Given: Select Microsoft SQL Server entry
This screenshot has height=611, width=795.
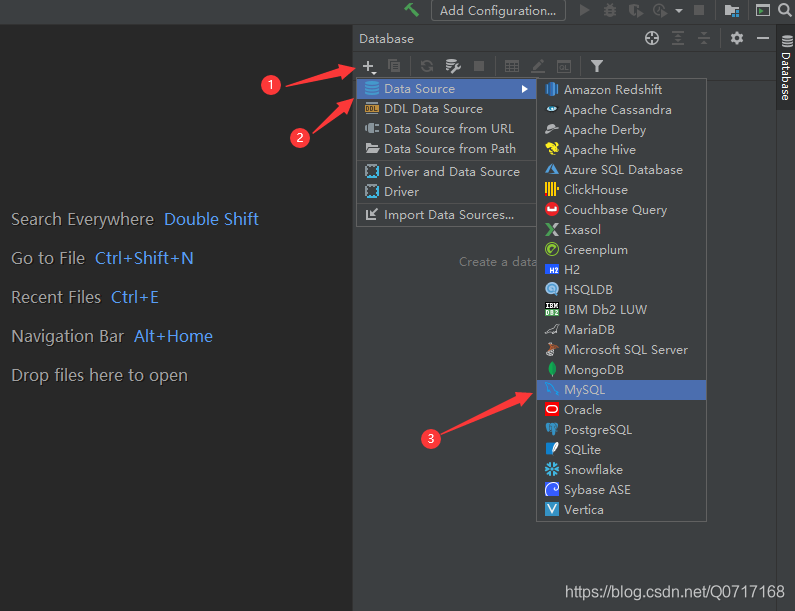Looking at the screenshot, I should [621, 349].
